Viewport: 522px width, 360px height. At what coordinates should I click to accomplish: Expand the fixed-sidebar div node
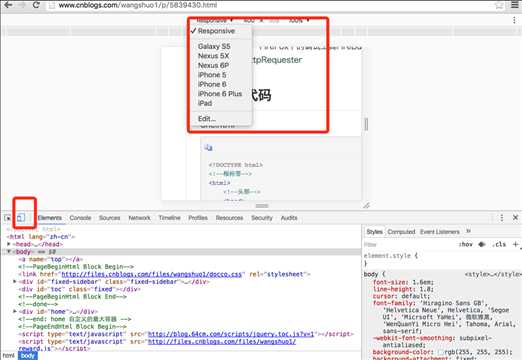(15, 282)
